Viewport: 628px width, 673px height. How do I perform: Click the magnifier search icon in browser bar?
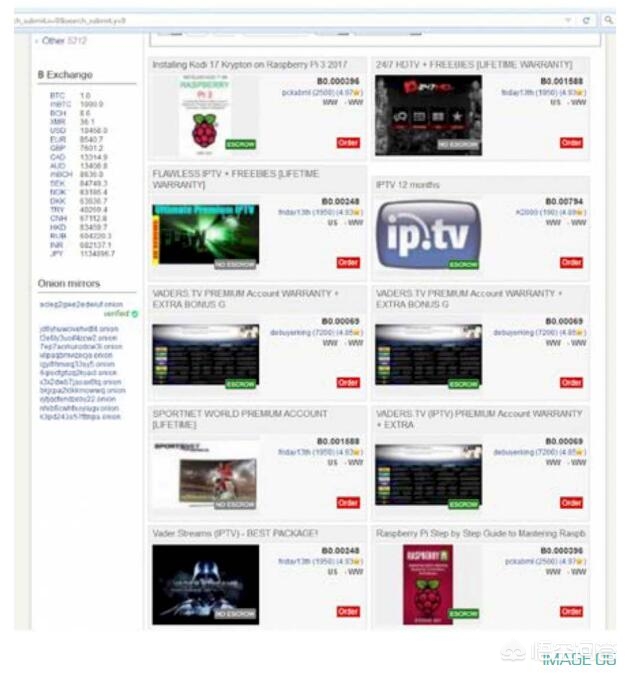[609, 20]
